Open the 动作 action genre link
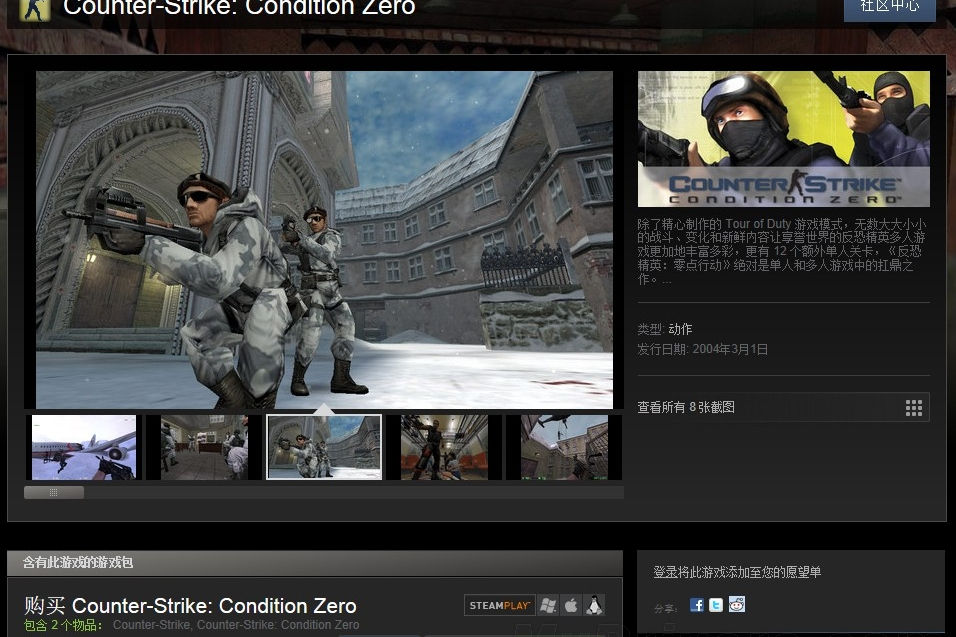This screenshot has width=956, height=637. [680, 329]
